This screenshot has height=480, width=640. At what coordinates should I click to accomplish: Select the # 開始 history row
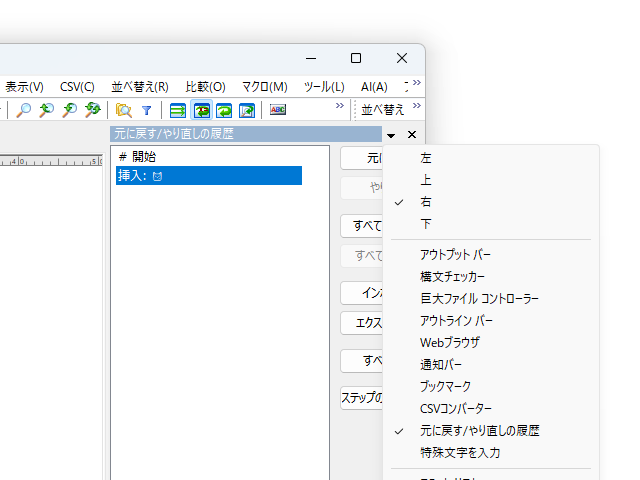click(209, 157)
